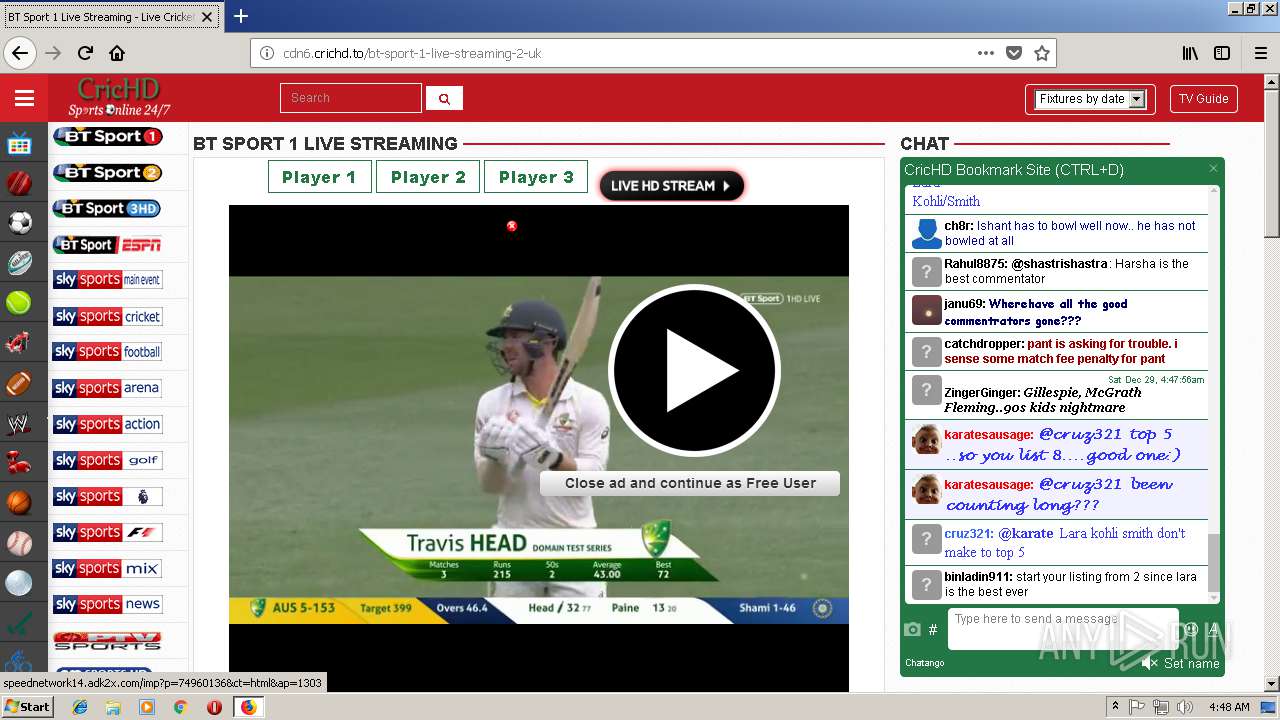The image size is (1280, 720).
Task: Click the LIVE HD STREAM button
Action: (x=671, y=185)
